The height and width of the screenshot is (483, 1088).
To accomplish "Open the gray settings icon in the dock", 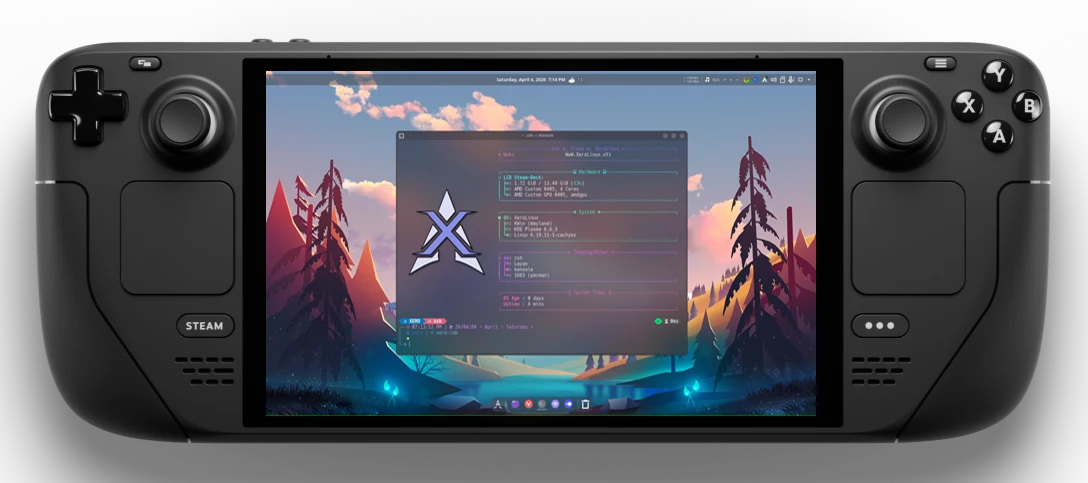I will click(542, 404).
